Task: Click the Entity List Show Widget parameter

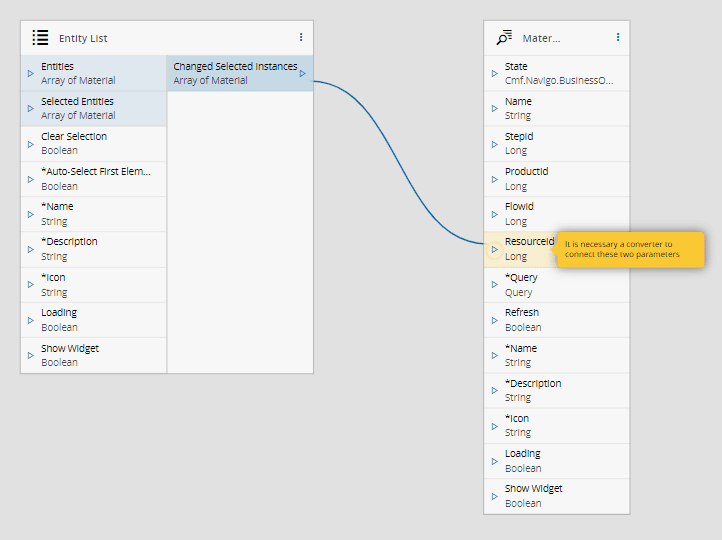Action: 93,355
